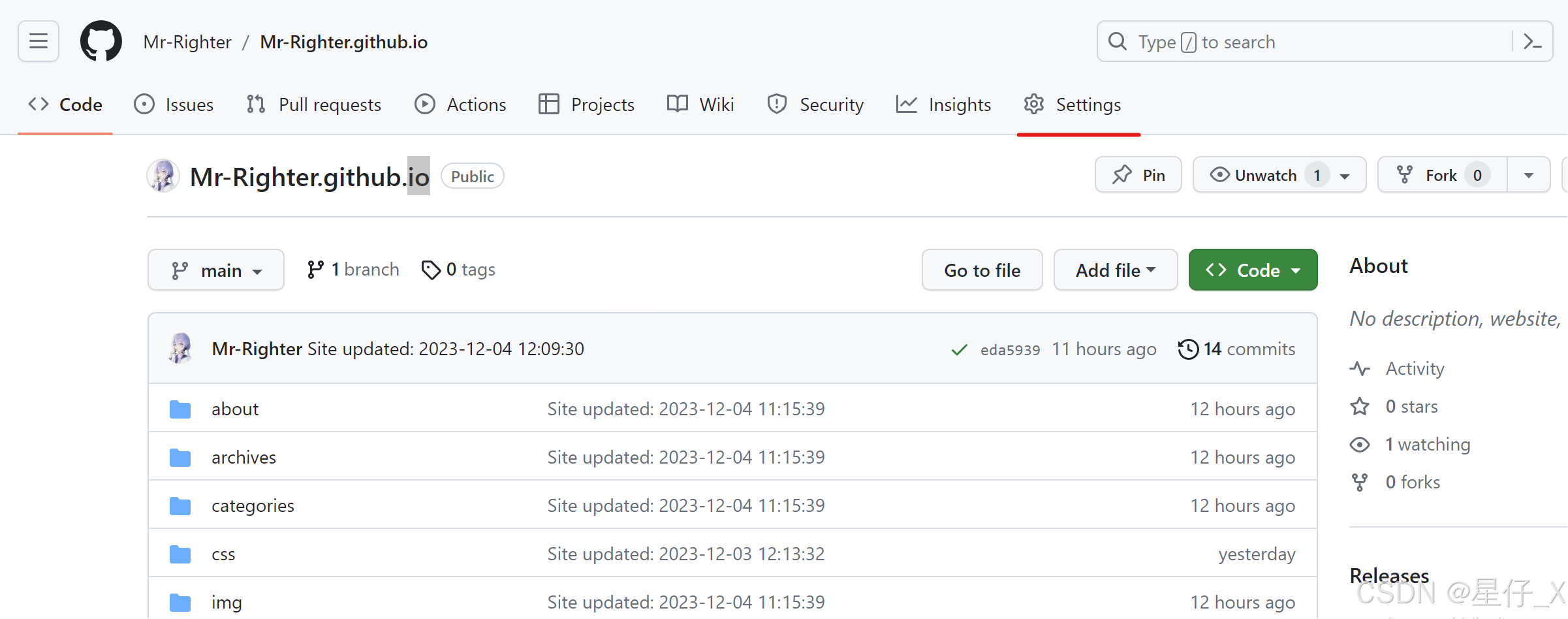This screenshot has height=619, width=1568.
Task: Open the about folder icon
Action: click(180, 409)
